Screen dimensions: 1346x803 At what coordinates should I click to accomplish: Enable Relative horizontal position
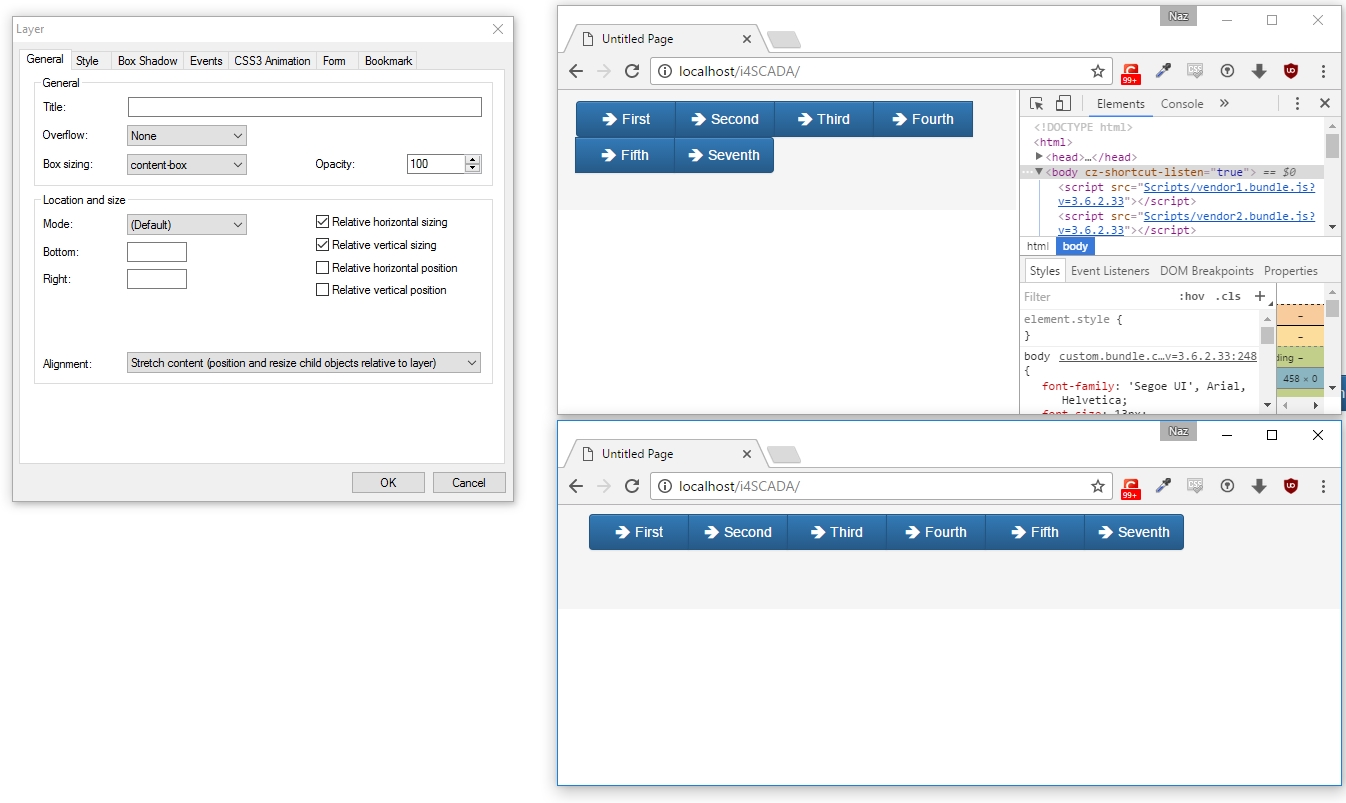pyautogui.click(x=322, y=268)
